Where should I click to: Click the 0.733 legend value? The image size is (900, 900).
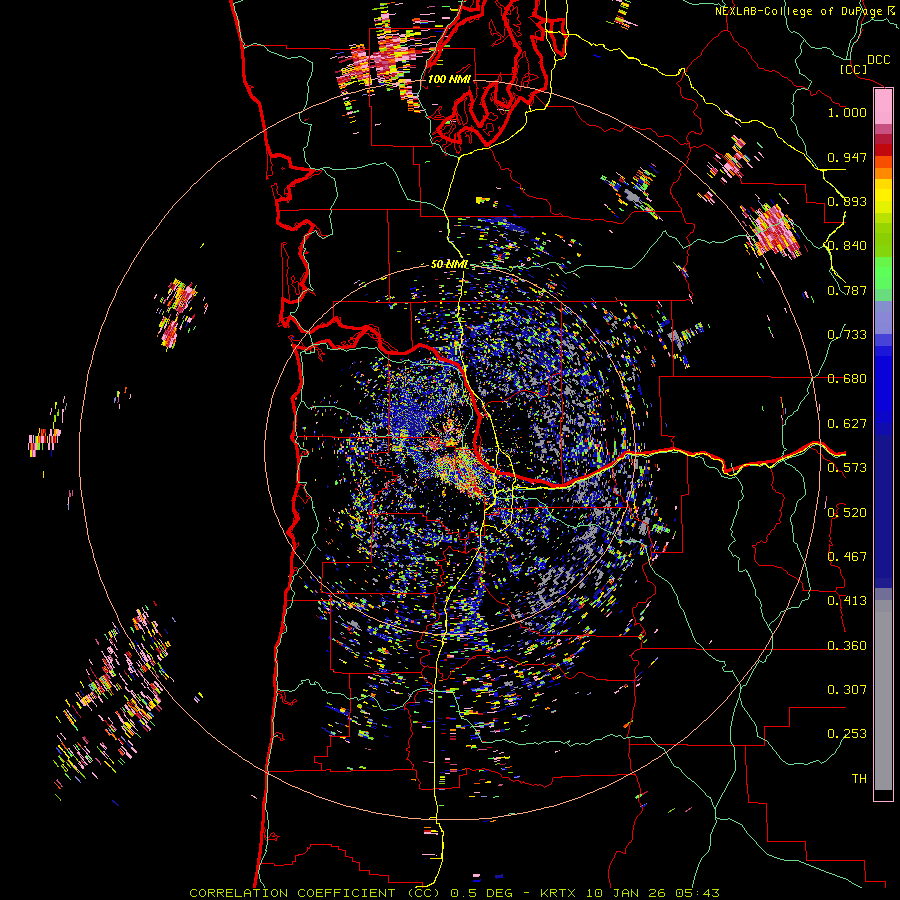coord(847,335)
